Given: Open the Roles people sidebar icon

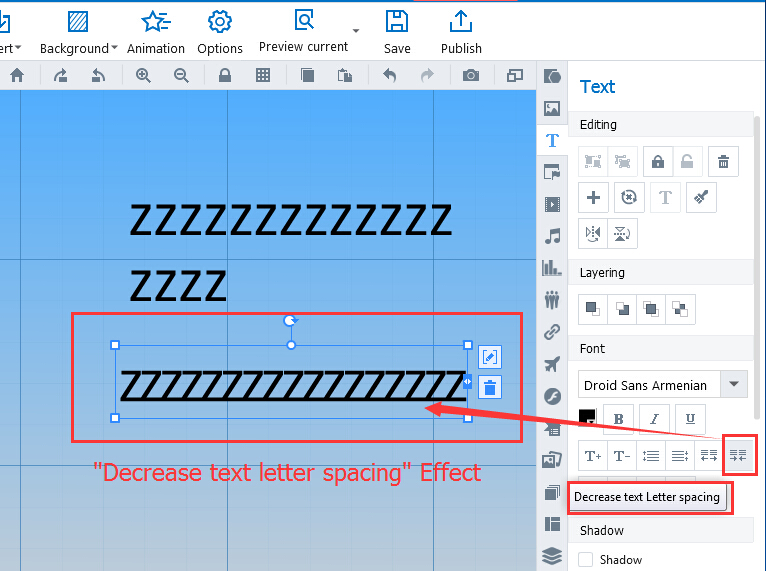Looking at the screenshot, I should tap(552, 300).
